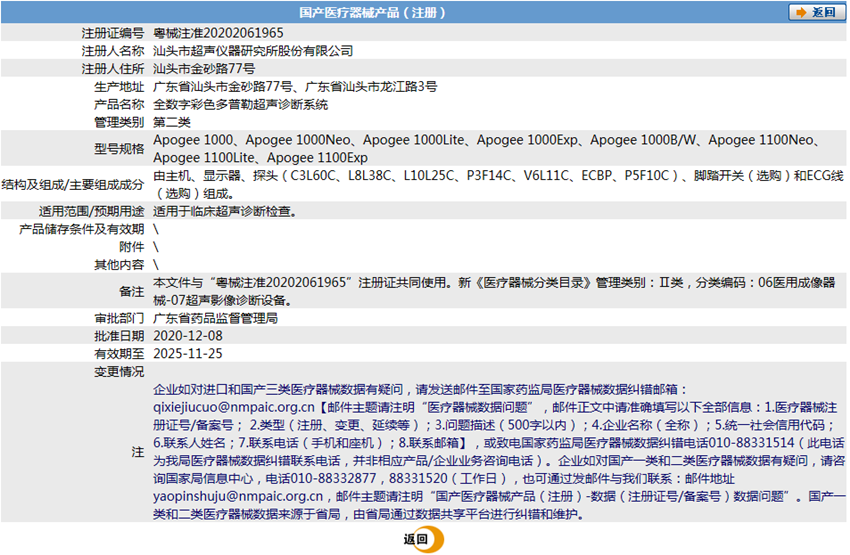Select registration number 粤械注准20202061965
The height and width of the screenshot is (555, 850).
pos(218,33)
